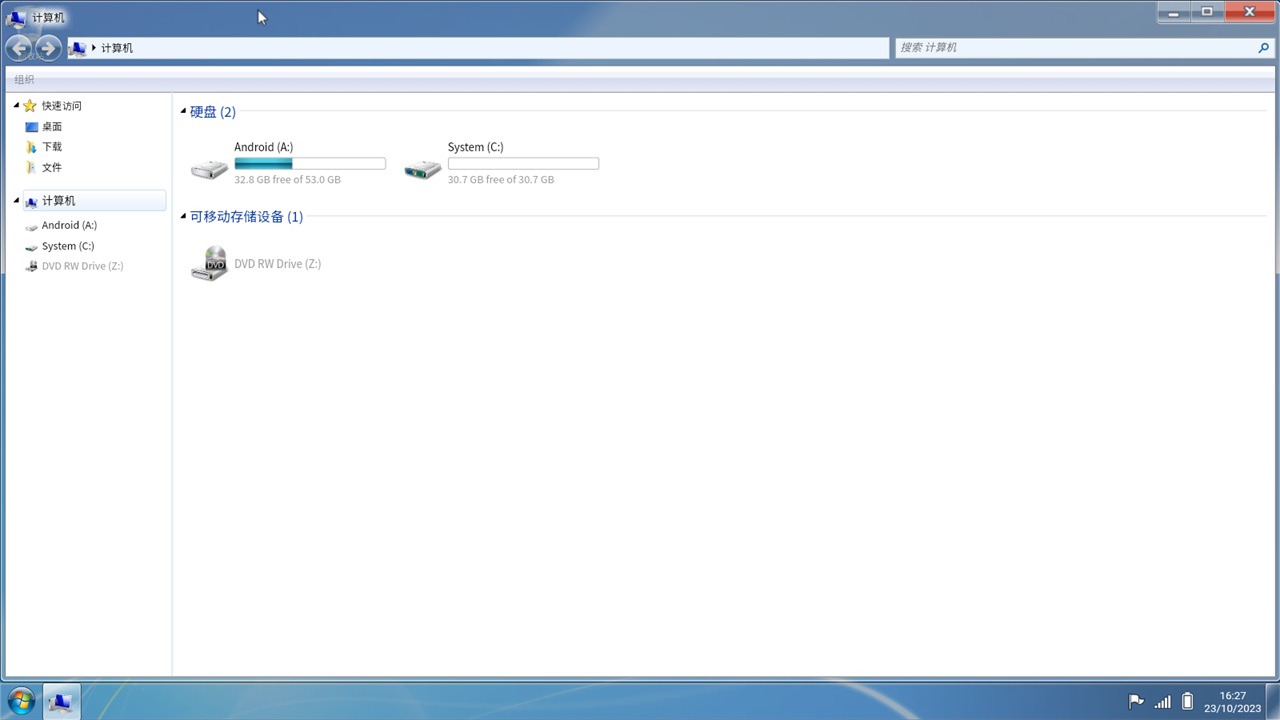The image size is (1280, 720).
Task: Maximize the 计算机 window
Action: tap(1207, 12)
